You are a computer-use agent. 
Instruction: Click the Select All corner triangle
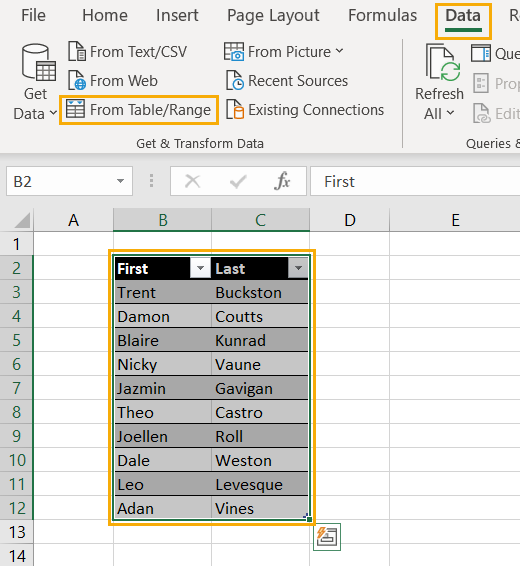(22, 221)
